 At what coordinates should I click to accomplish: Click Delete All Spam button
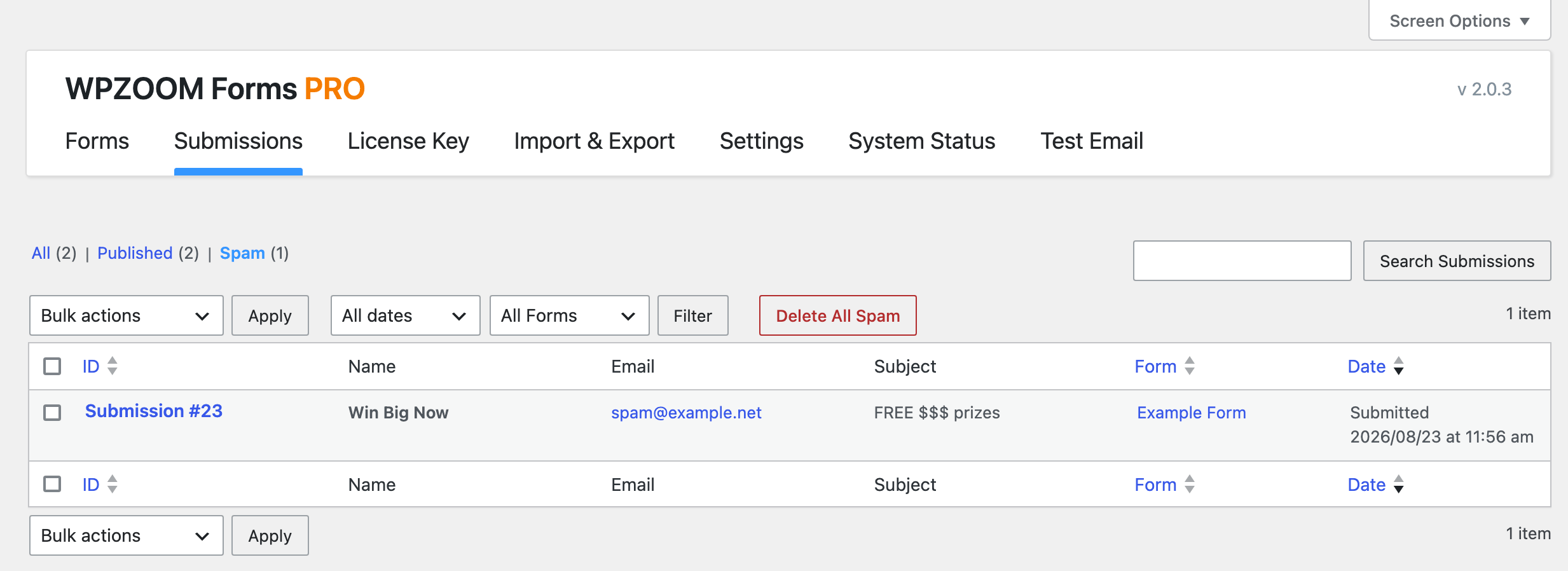[837, 315]
